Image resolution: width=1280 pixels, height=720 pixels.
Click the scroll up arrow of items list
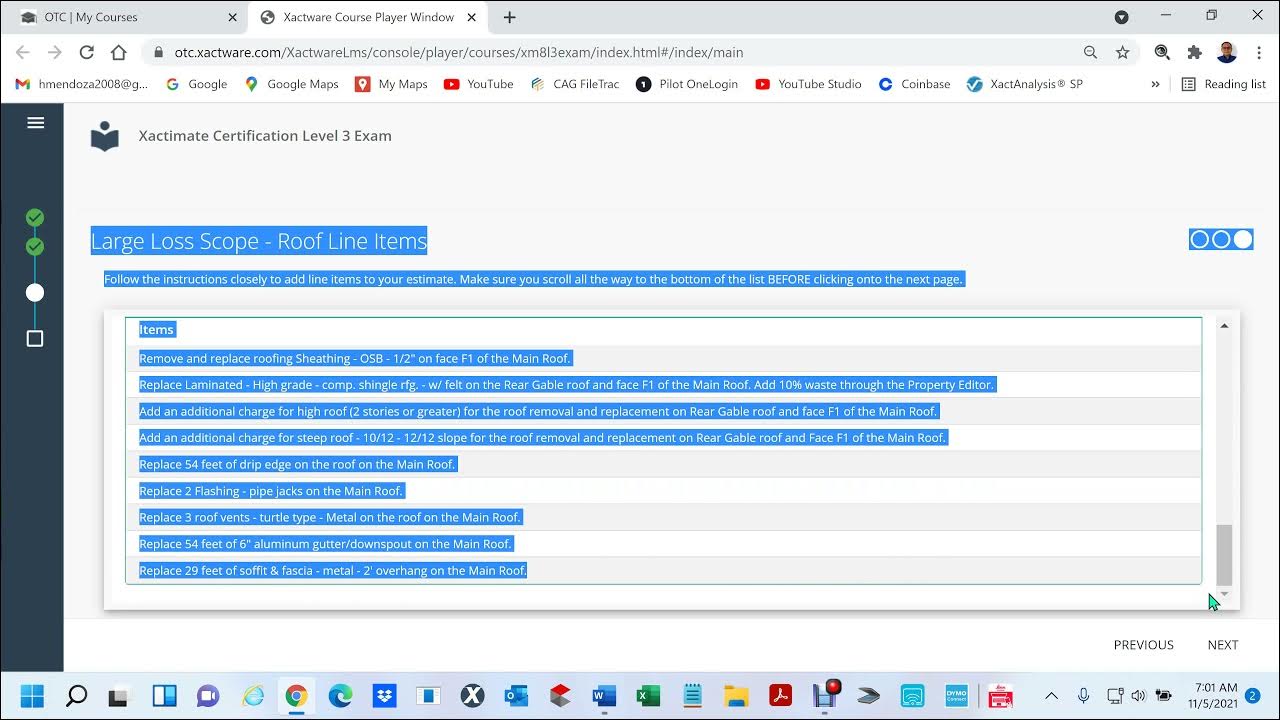pyautogui.click(x=1224, y=326)
